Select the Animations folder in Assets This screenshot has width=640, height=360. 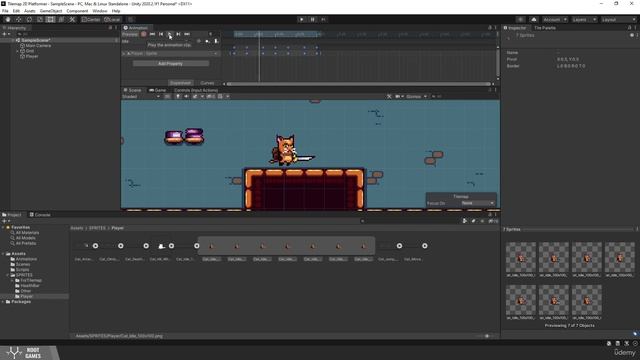pos(26,259)
